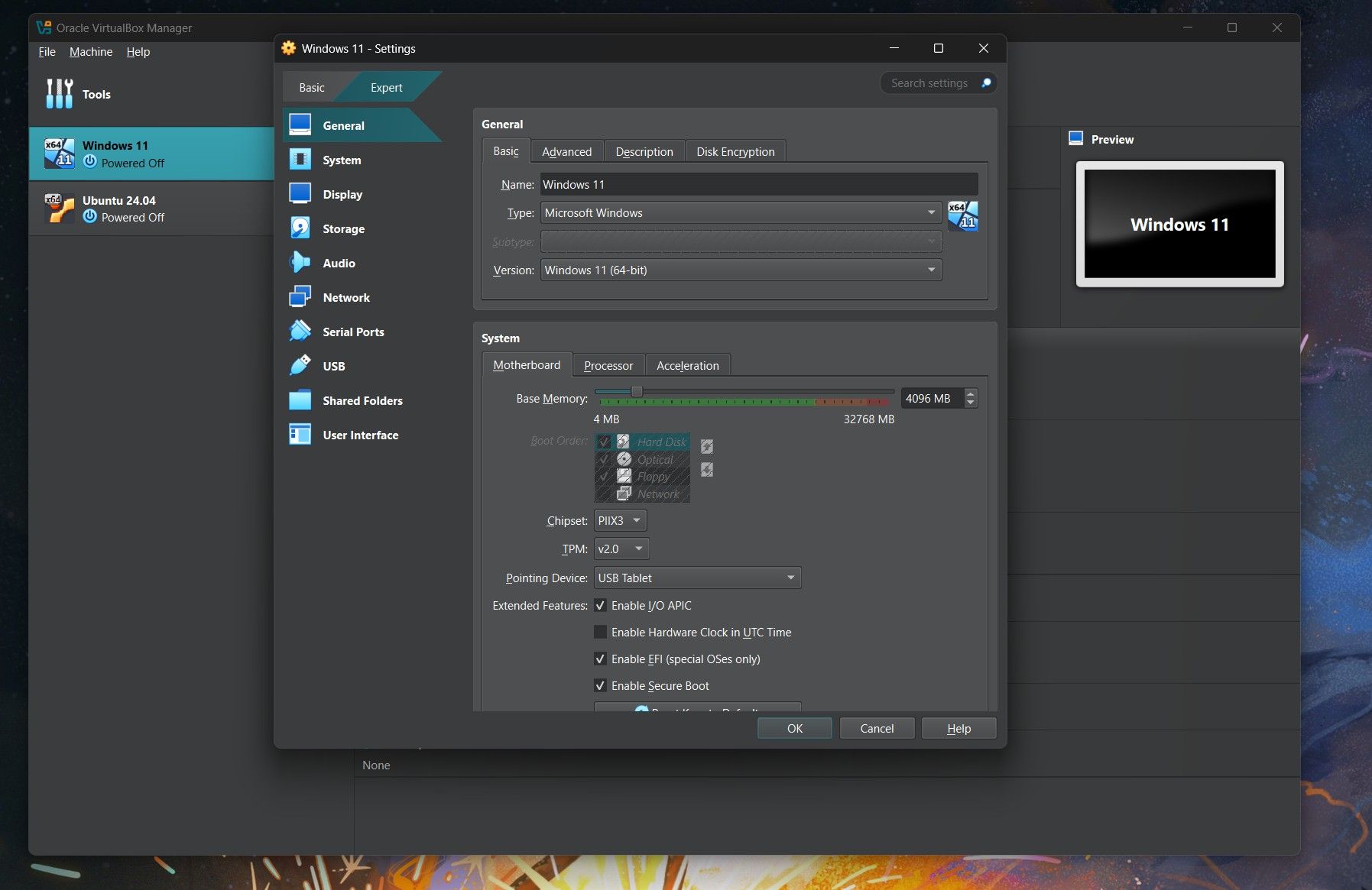Switch to the Advanced tab in General
This screenshot has width=1372, height=890.
pos(566,151)
